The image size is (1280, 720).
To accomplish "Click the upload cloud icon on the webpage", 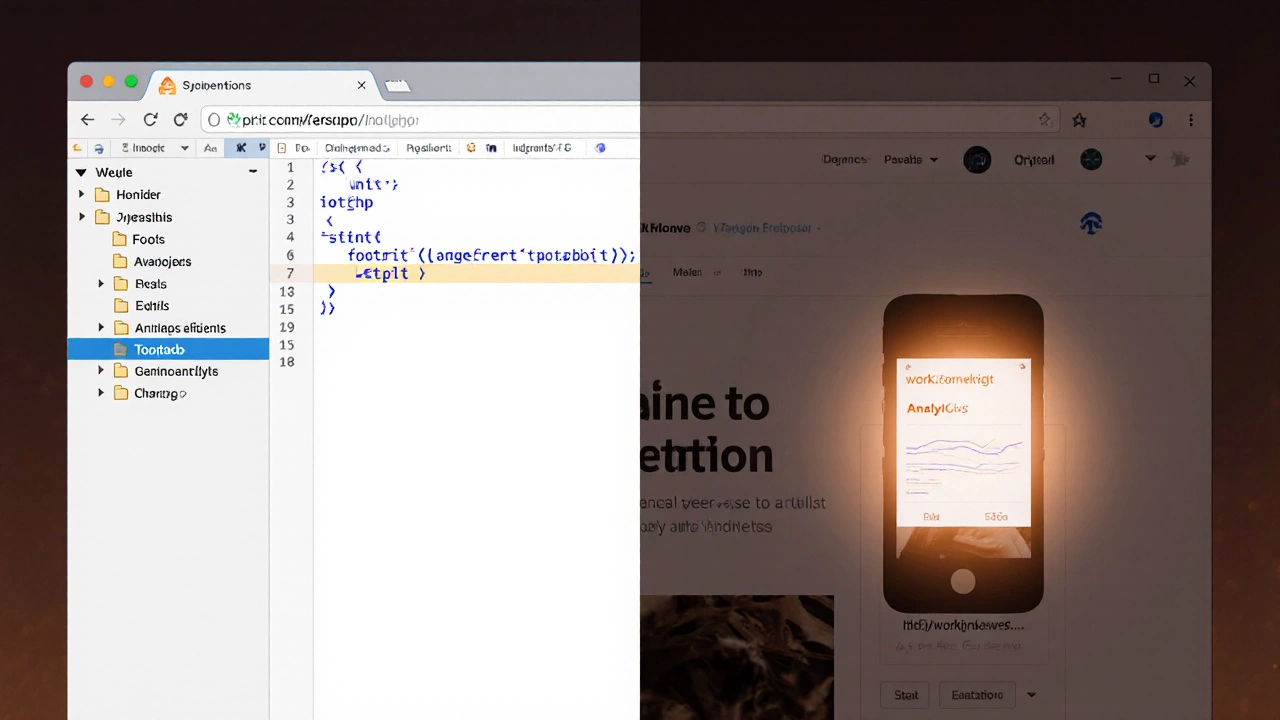I will tap(1091, 223).
